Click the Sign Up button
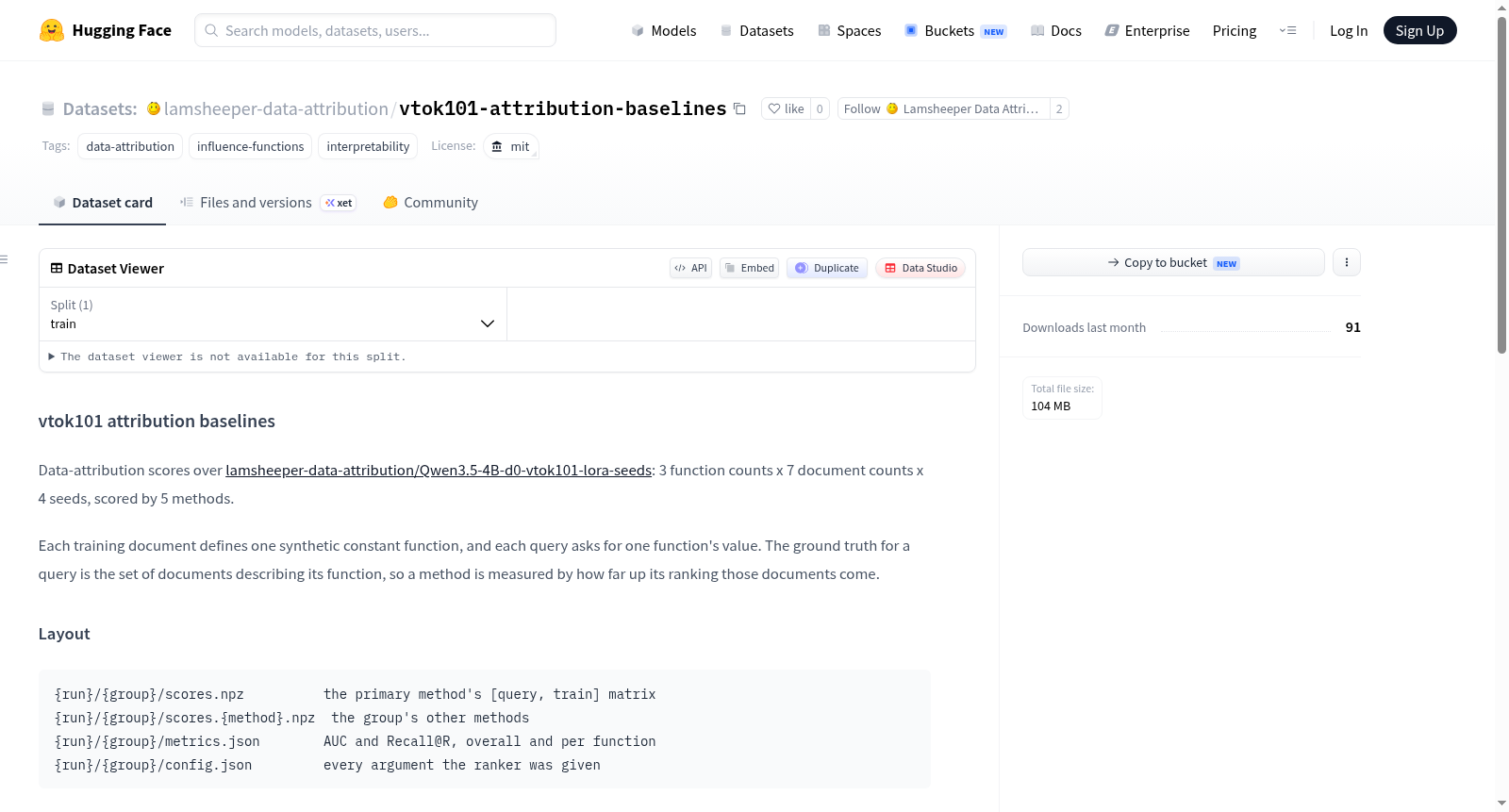The width and height of the screenshot is (1509, 812). [1419, 30]
